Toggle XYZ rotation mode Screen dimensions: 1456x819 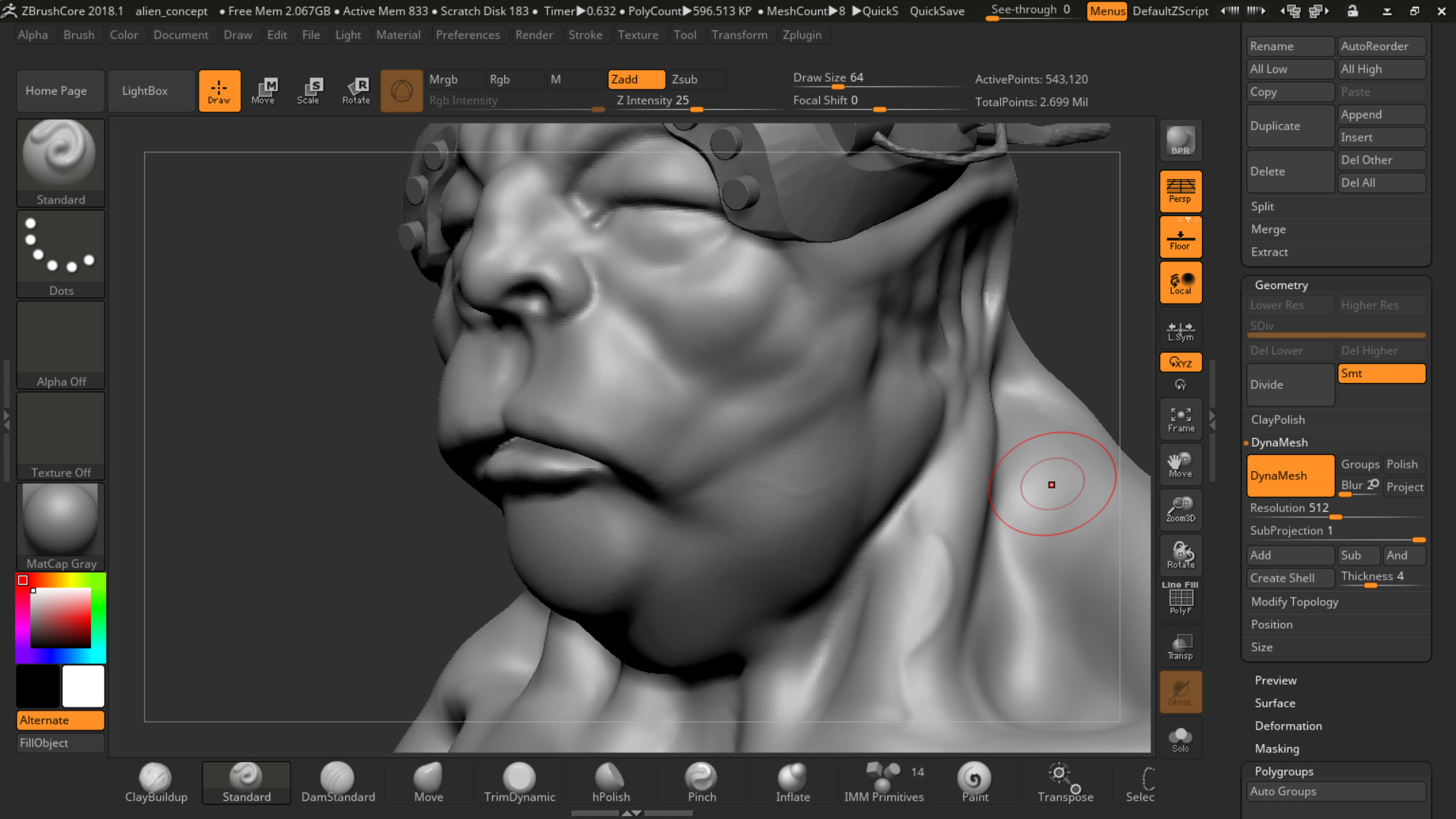tap(1181, 362)
